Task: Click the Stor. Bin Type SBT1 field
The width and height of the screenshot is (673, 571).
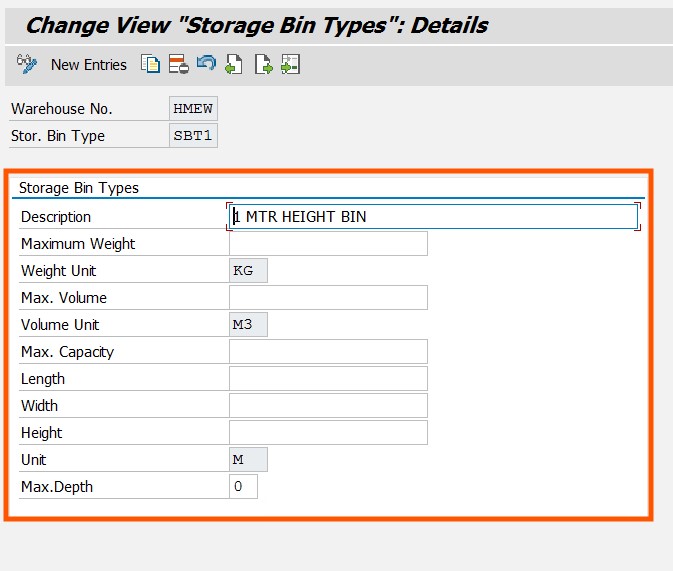Action: (193, 136)
